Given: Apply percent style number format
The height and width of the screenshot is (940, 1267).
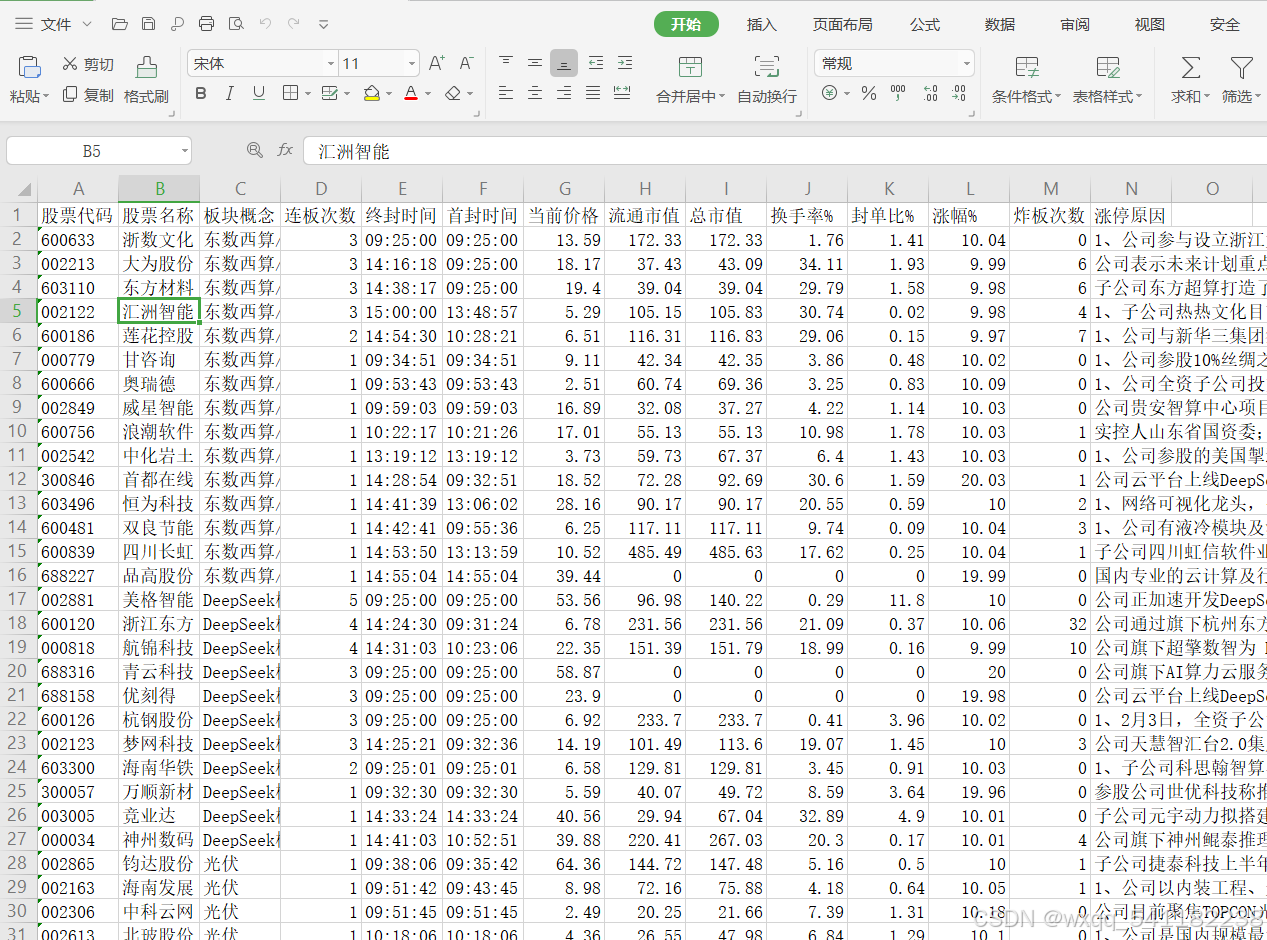Looking at the screenshot, I should click(869, 93).
